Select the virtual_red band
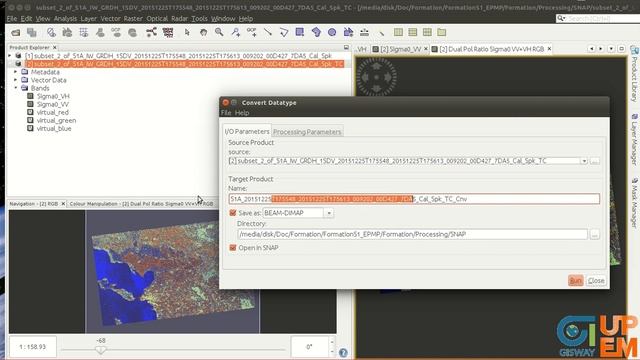The image size is (640, 360). (53, 112)
